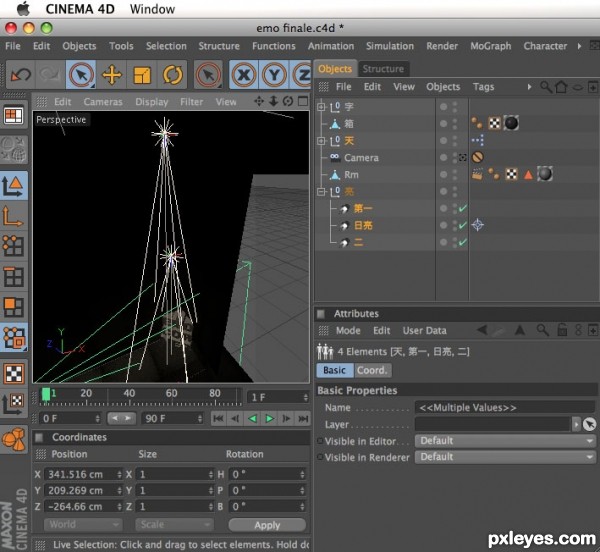Show more Object Manager menus arrow
This screenshot has width=600, height=552.
coord(529,87)
